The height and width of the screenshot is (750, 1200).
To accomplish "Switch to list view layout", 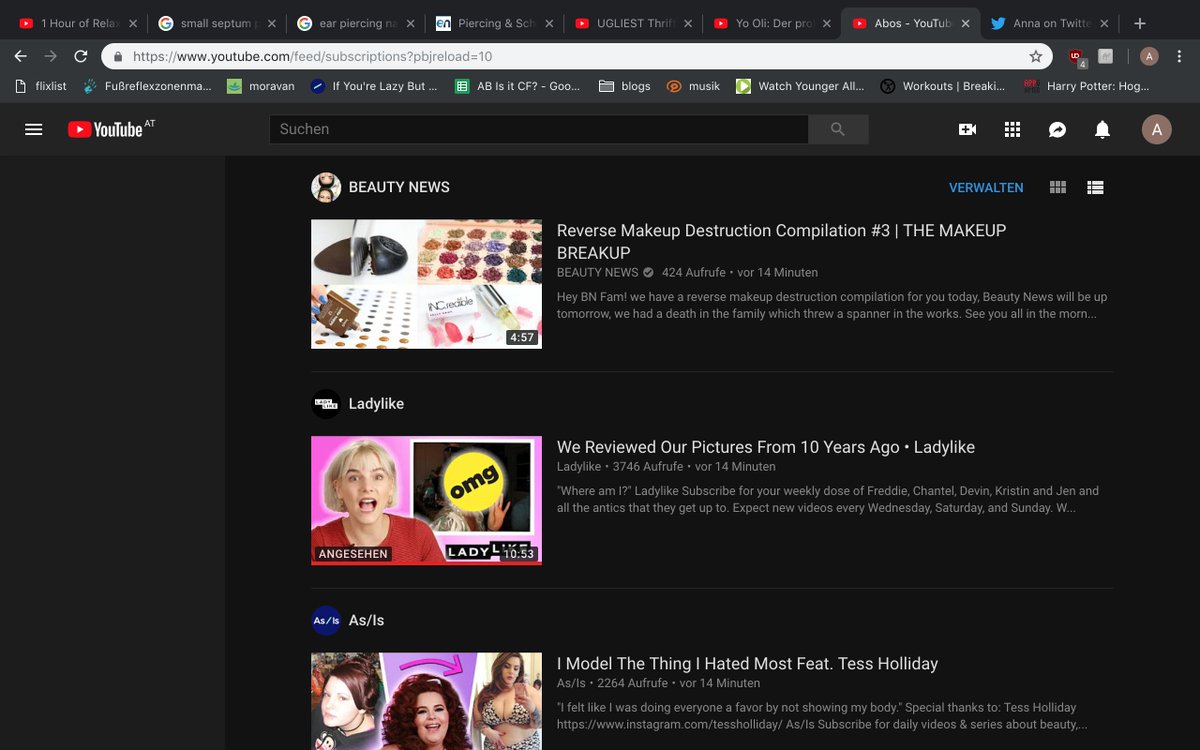I will tap(1095, 187).
